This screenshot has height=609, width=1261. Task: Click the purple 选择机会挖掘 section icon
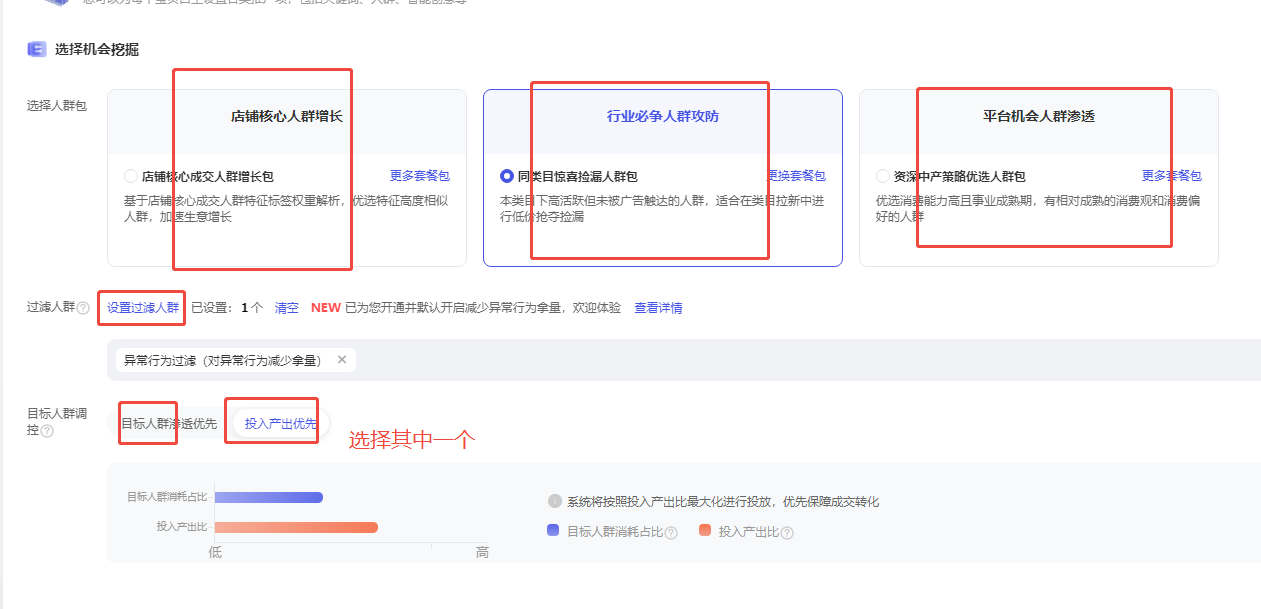point(37,49)
